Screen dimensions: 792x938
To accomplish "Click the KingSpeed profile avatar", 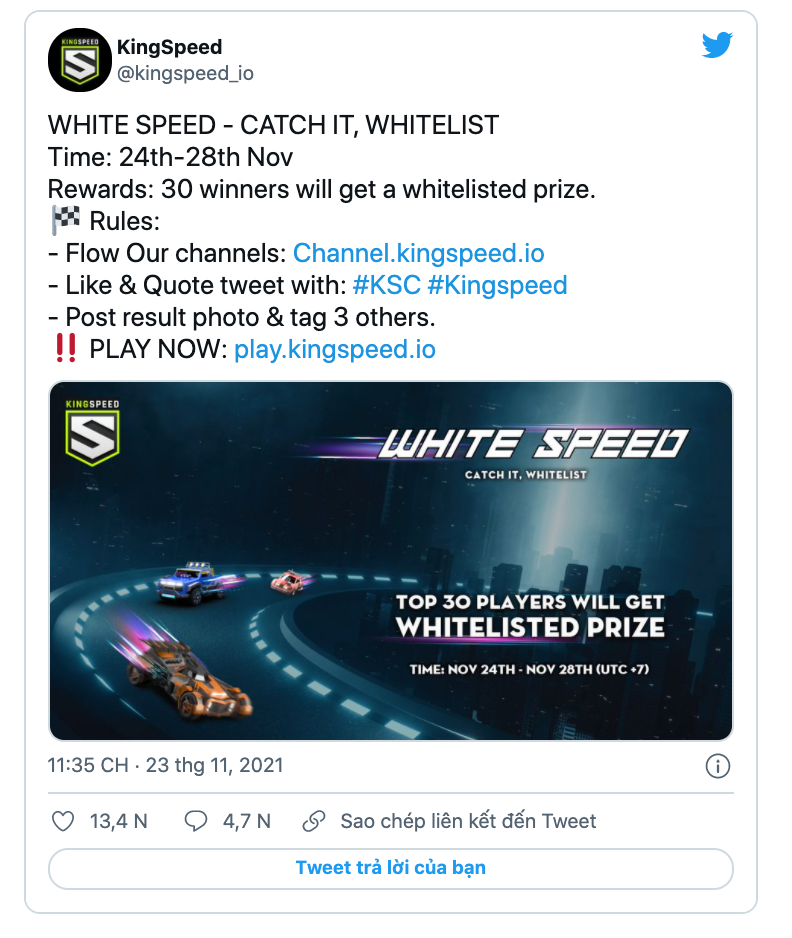I will (80, 60).
